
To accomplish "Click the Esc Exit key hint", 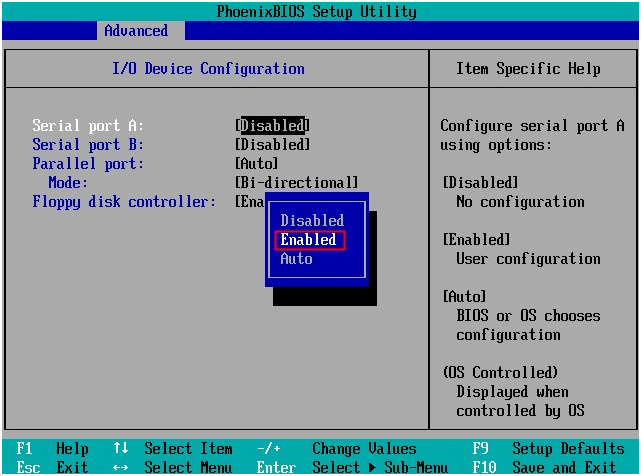I will 52,467.
